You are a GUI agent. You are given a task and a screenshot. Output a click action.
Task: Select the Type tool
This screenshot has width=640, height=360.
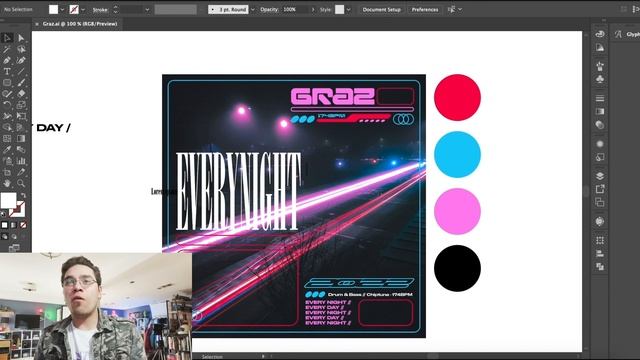7,71
